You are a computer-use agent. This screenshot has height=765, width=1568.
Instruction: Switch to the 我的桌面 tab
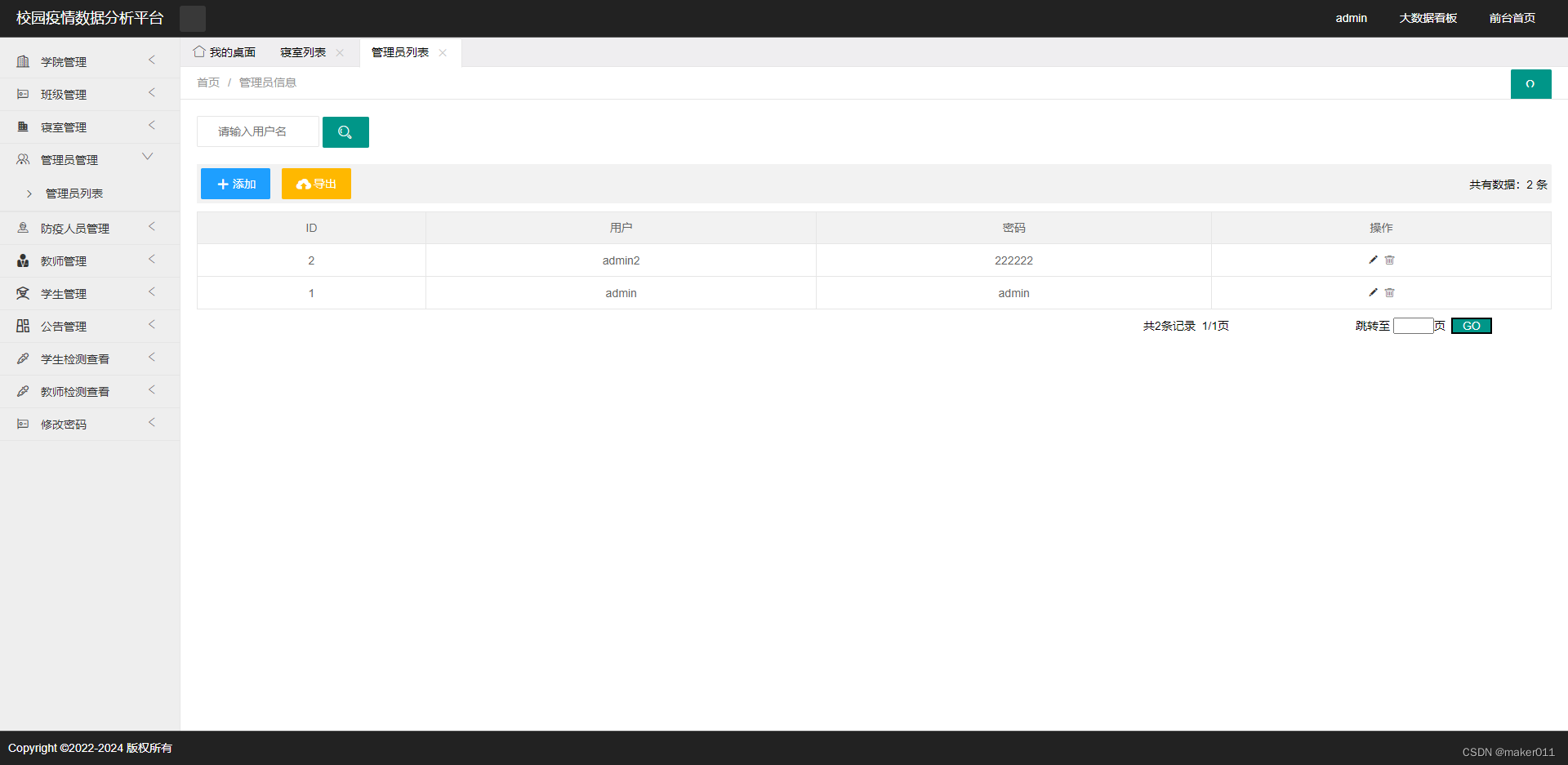[x=225, y=52]
